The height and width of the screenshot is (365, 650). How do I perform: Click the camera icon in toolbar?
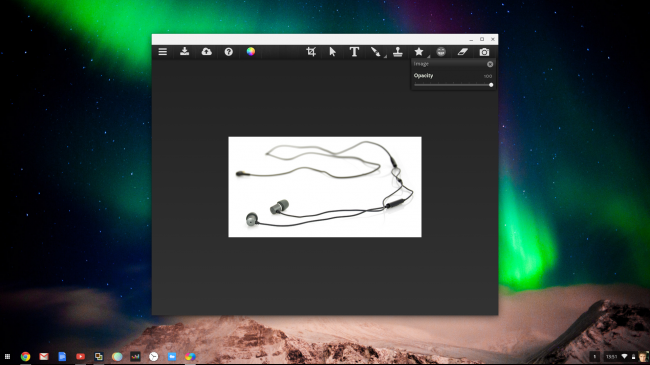click(x=484, y=52)
